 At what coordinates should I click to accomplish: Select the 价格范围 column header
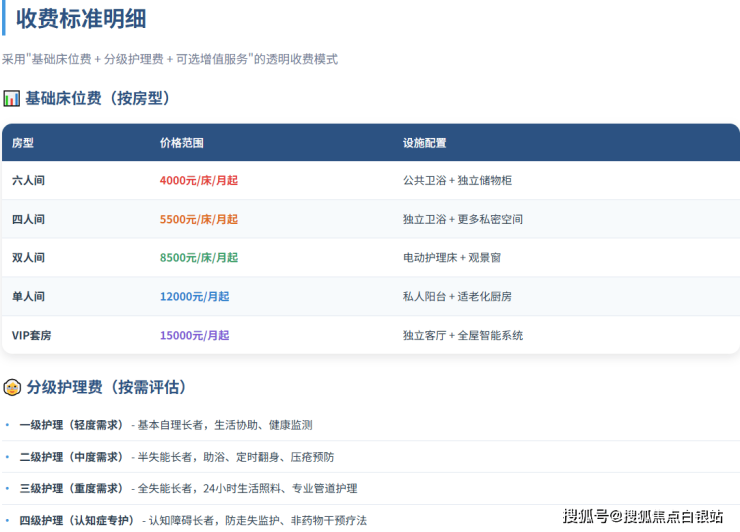pyautogui.click(x=181, y=143)
